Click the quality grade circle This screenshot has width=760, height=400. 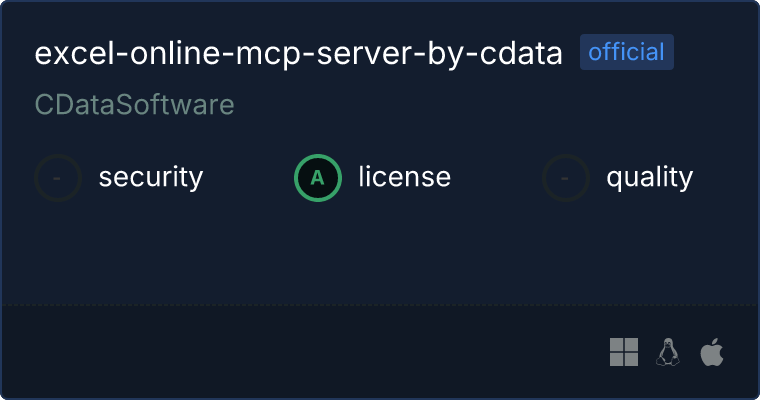click(566, 178)
